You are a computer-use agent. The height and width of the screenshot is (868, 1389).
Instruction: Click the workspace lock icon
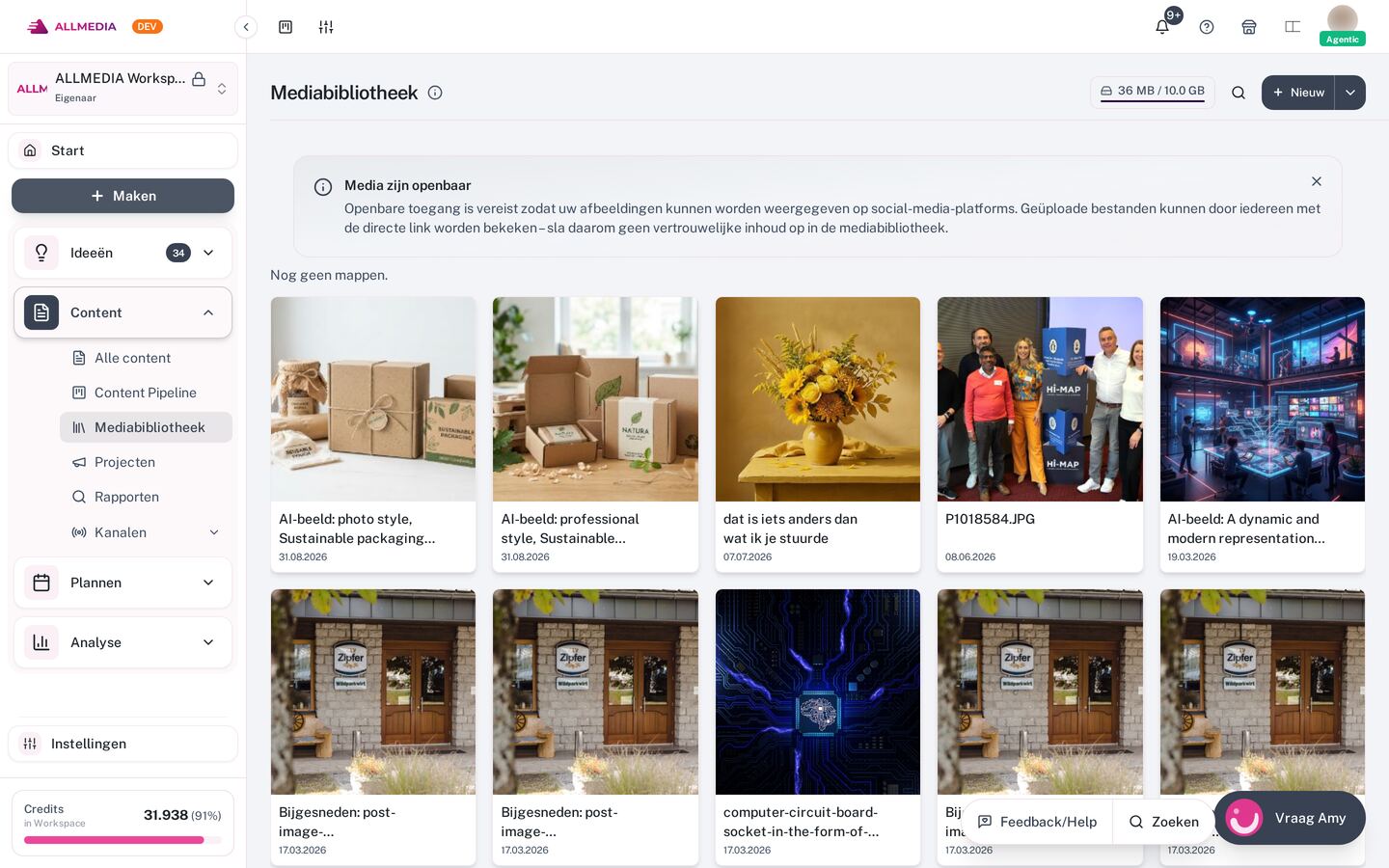click(x=199, y=79)
